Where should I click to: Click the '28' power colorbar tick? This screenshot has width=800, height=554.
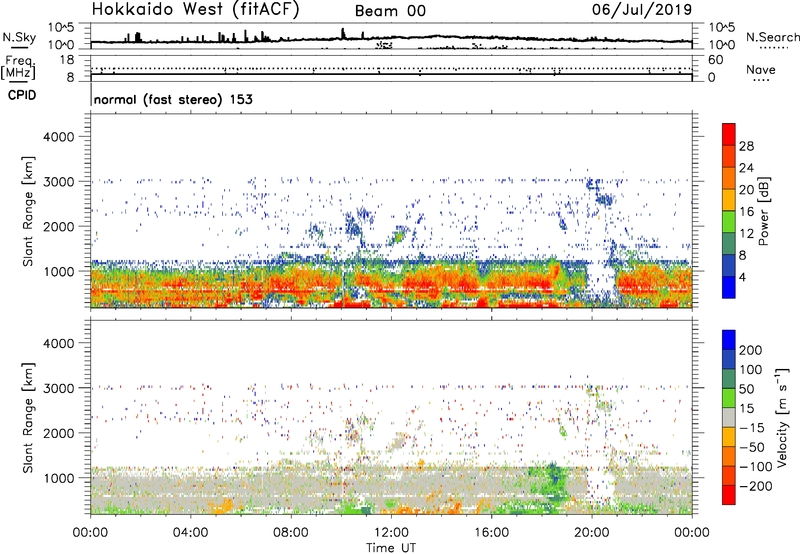click(746, 146)
